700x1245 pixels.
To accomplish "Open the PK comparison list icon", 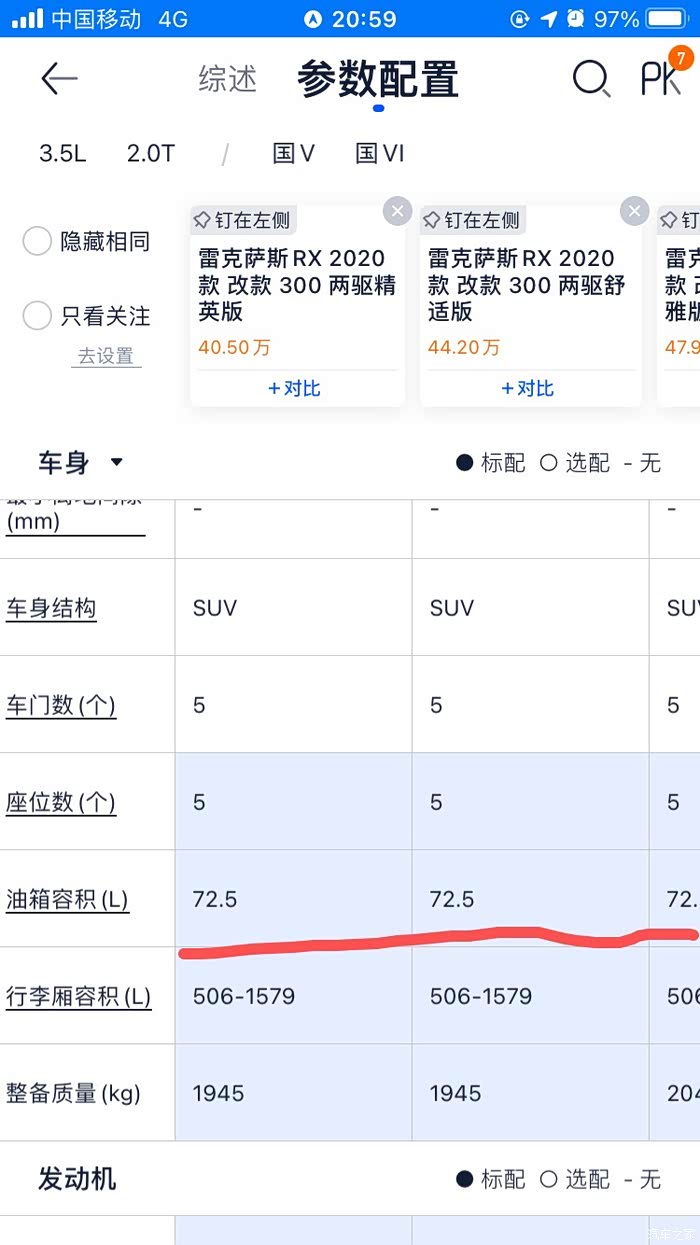I will point(662,77).
